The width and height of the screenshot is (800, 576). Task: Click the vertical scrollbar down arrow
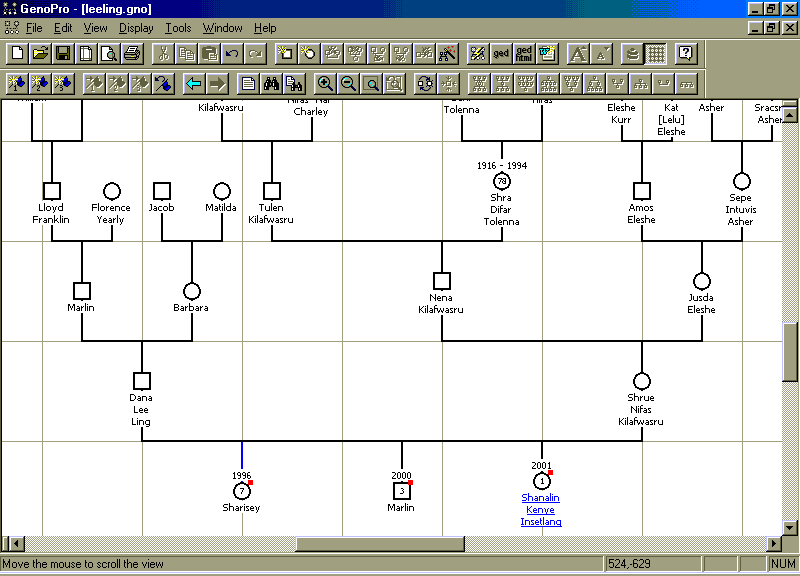tap(790, 527)
